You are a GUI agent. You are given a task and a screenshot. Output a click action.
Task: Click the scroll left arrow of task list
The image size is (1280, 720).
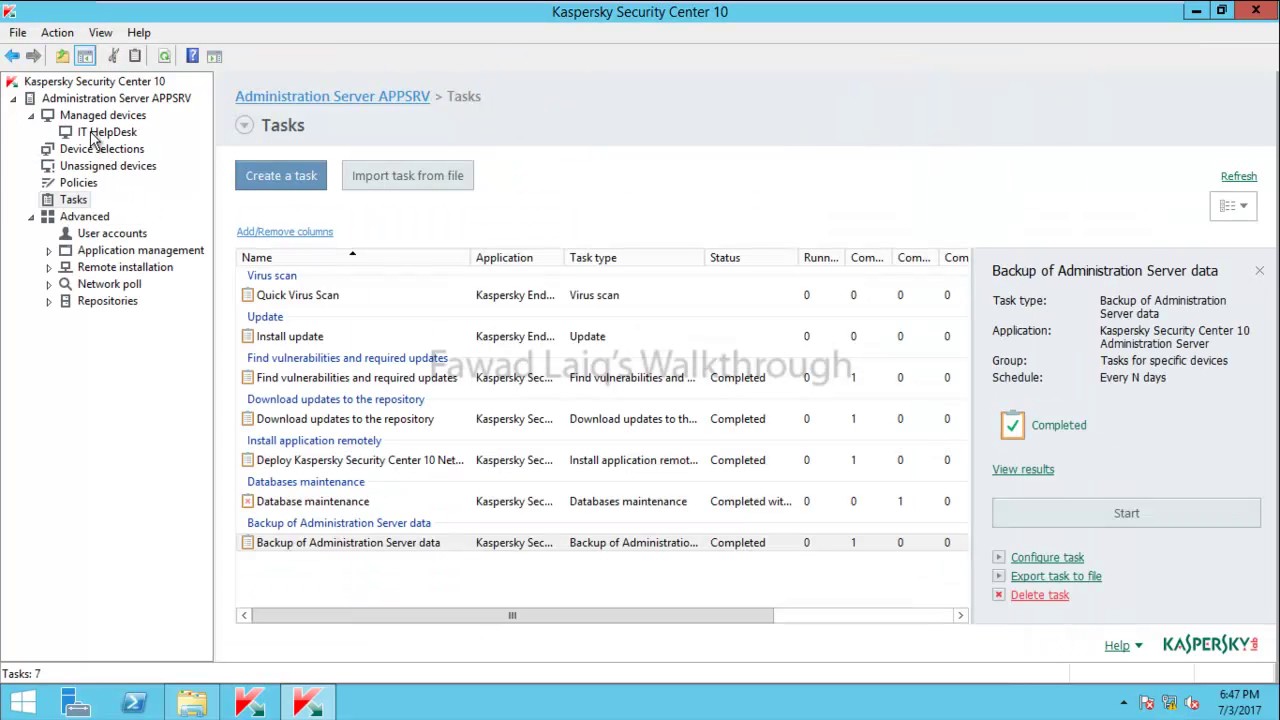tap(243, 616)
